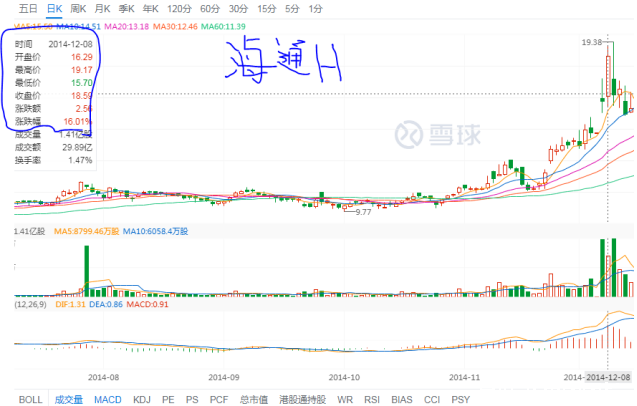Open the 月K monthly chart
The image size is (637, 406).
click(102, 9)
